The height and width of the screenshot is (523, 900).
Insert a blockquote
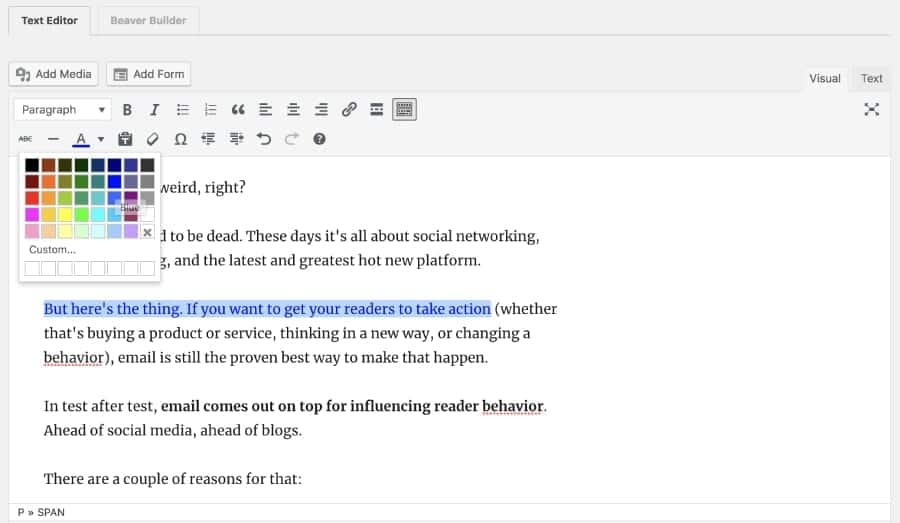click(238, 110)
